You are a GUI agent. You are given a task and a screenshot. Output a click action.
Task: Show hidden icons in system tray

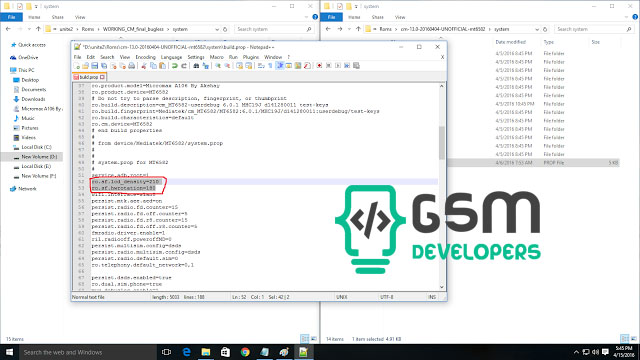pos(576,352)
